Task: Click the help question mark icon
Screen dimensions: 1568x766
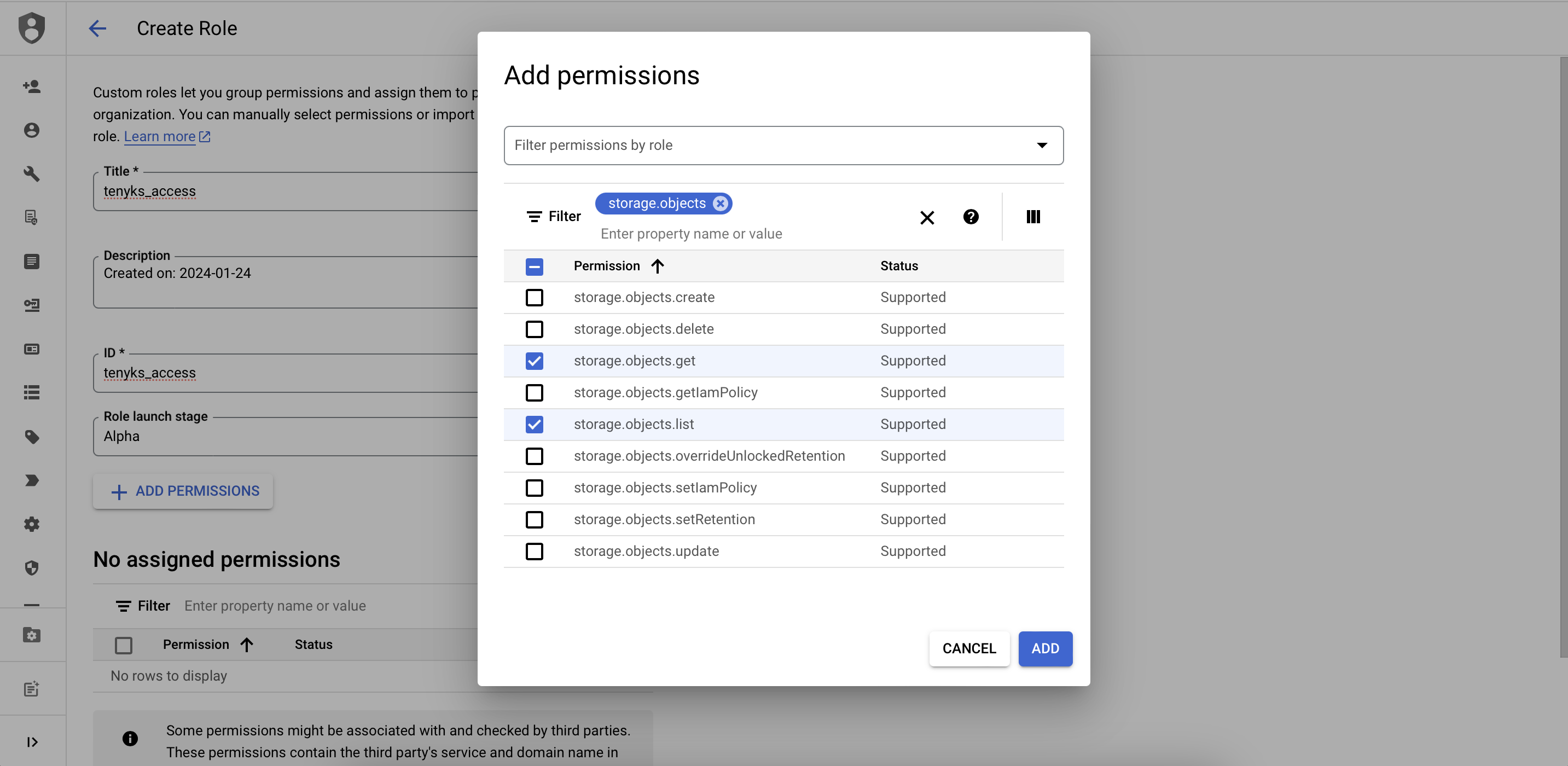Action: 970,216
